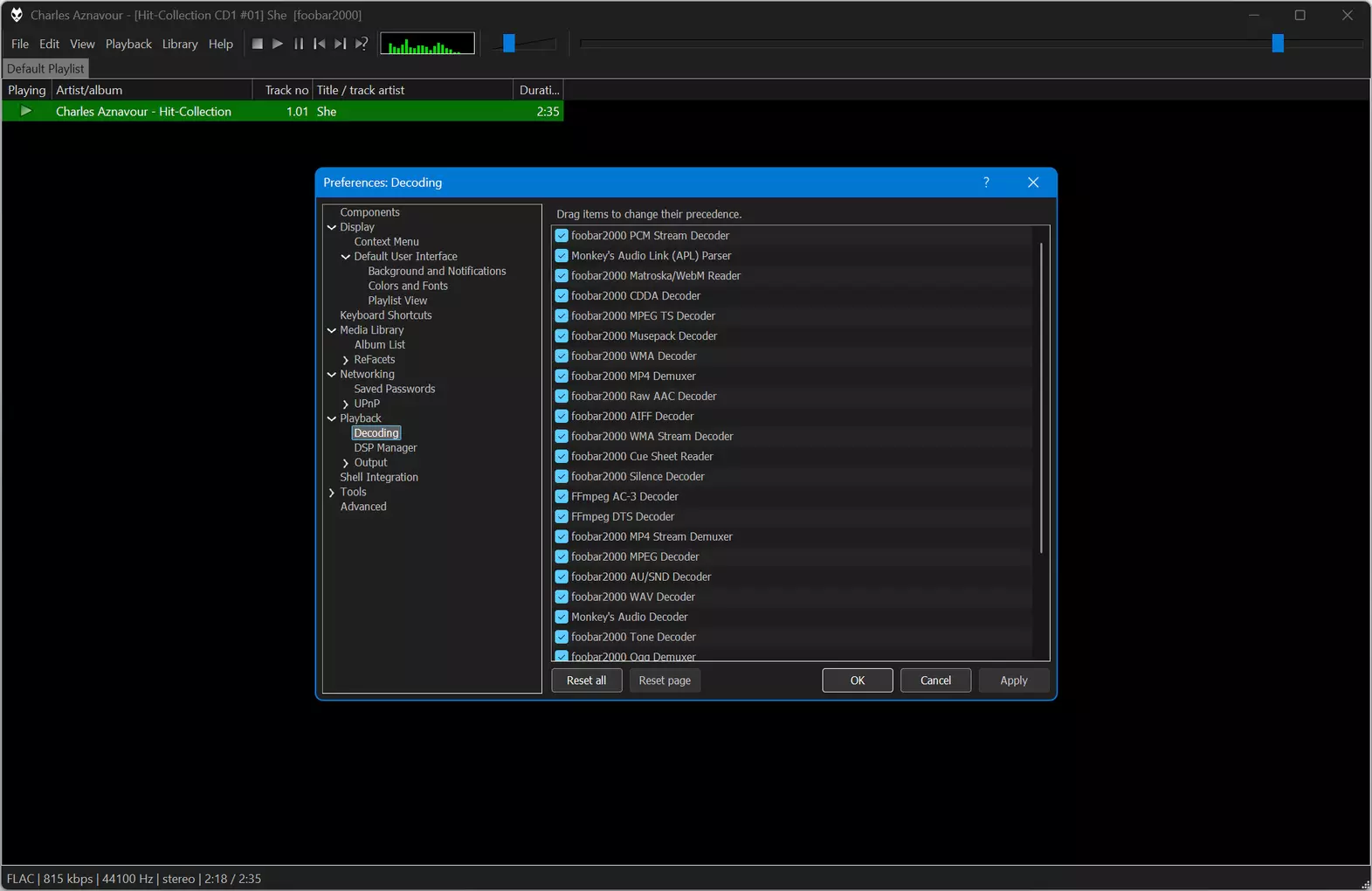1372x891 pixels.
Task: Toggle foobar2000 WAV Decoder checkbox
Action: click(562, 597)
